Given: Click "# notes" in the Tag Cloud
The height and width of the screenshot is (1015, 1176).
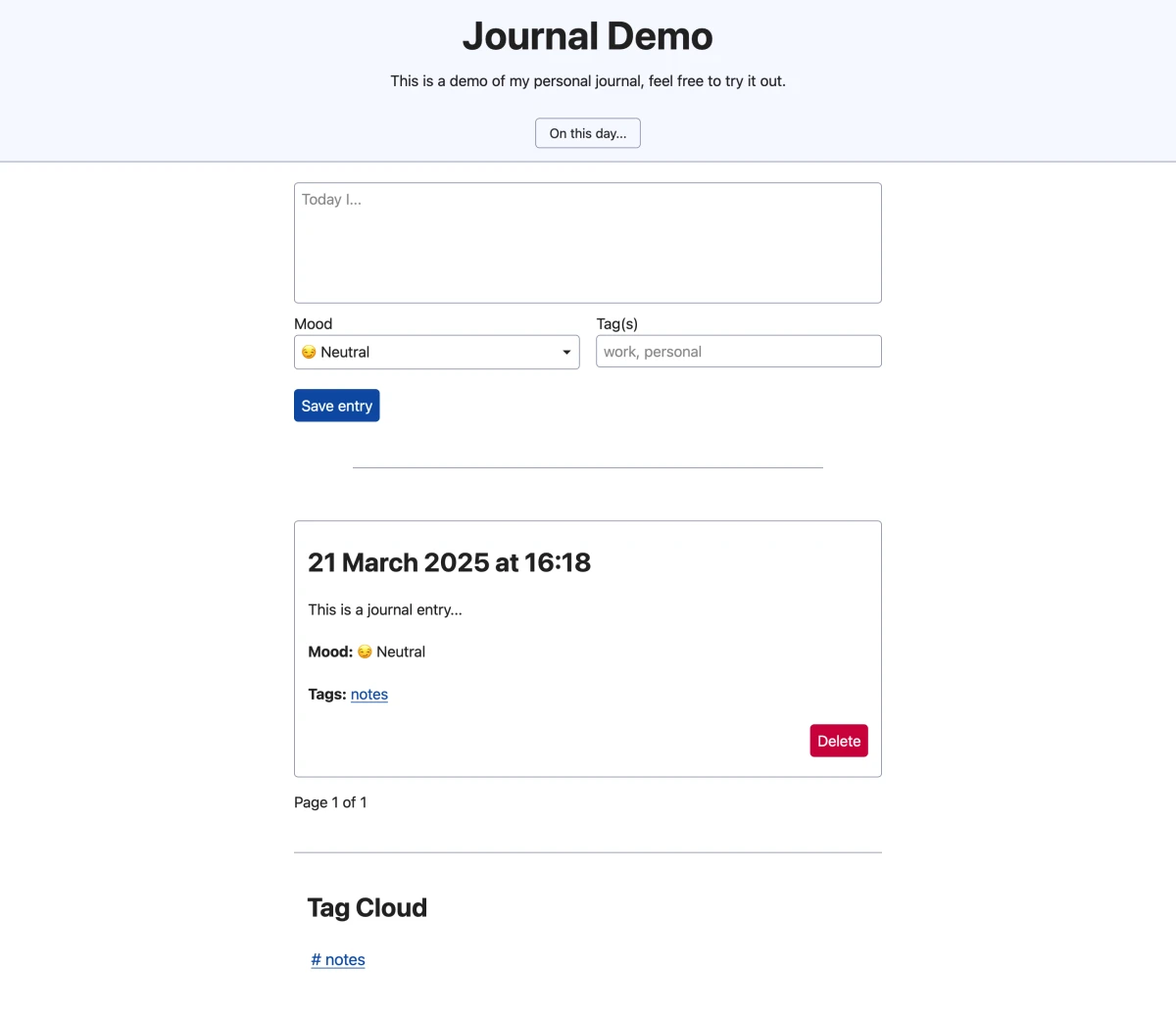Looking at the screenshot, I should 337,959.
